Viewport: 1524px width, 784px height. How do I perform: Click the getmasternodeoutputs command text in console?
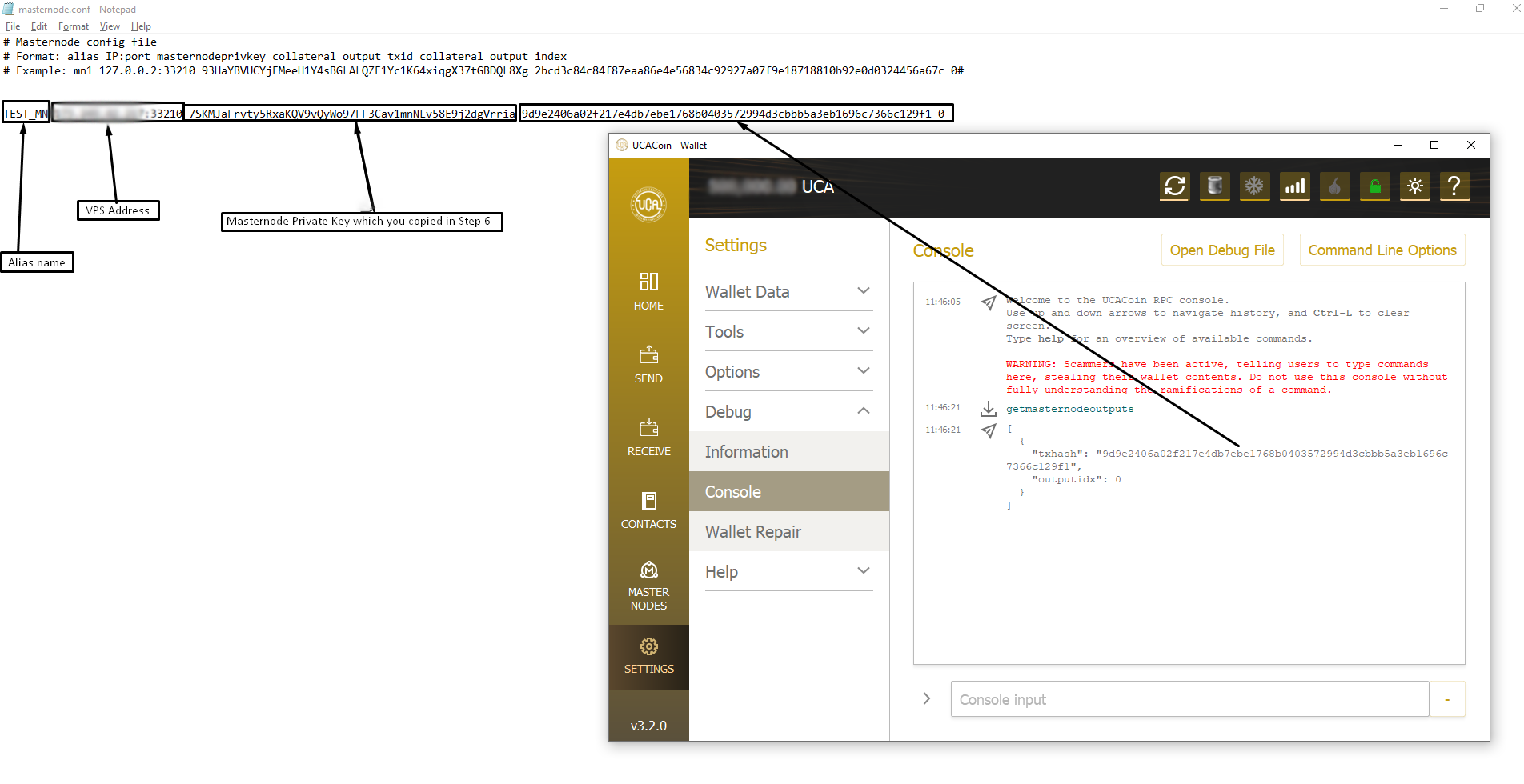click(1069, 409)
